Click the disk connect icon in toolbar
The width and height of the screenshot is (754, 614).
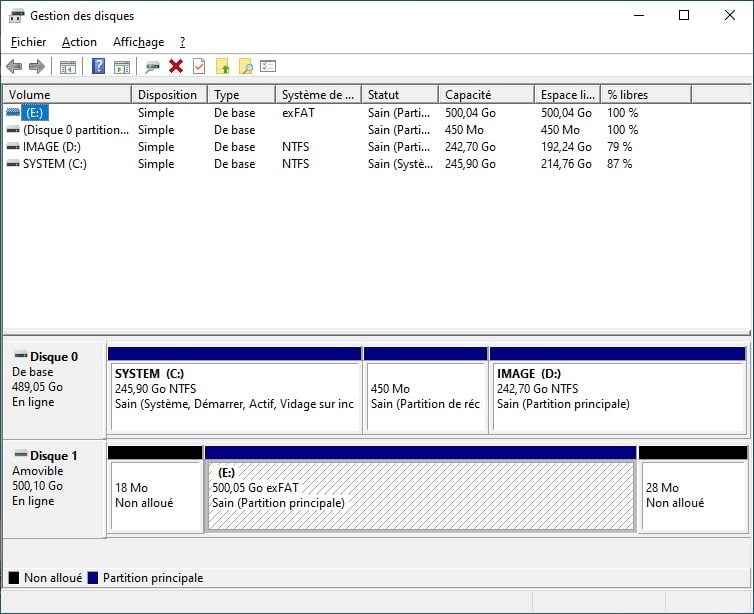tap(152, 67)
